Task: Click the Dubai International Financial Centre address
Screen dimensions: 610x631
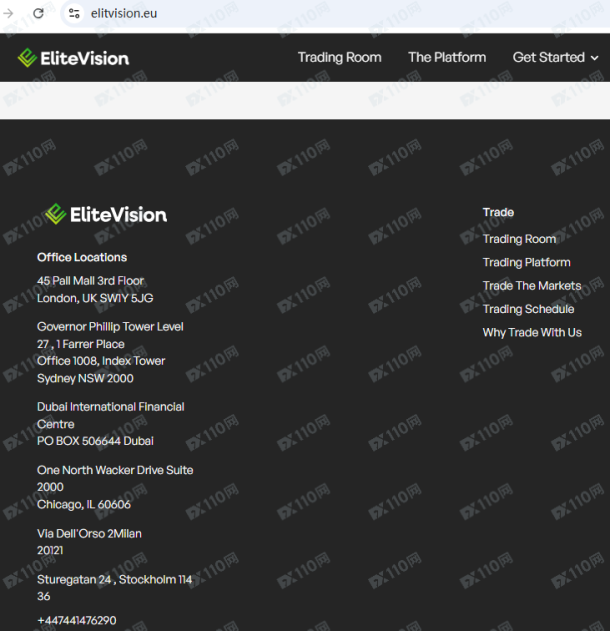Action: 110,424
